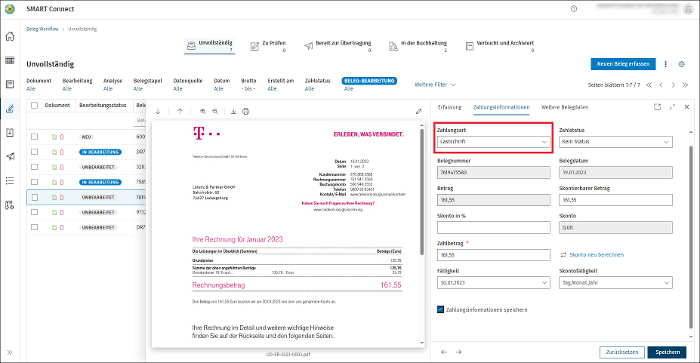Go to the previous results page
Screen dimensions: 700x363
pyautogui.click(x=661, y=85)
